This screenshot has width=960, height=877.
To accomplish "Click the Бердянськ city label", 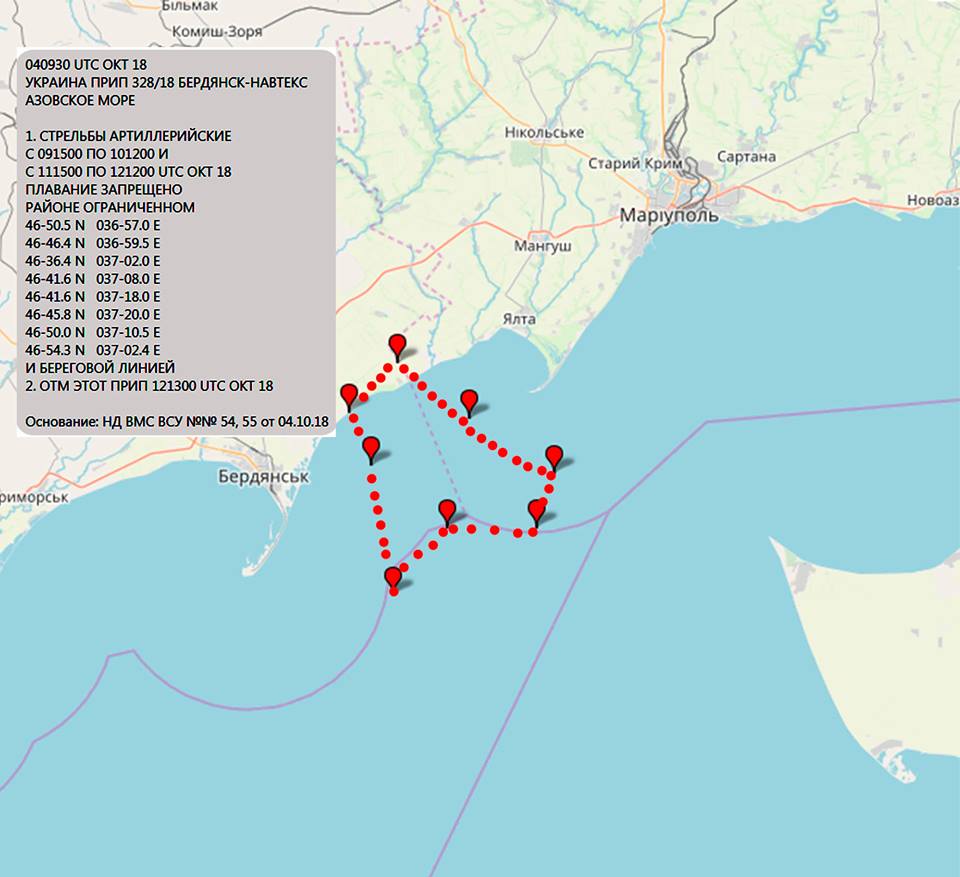I will tap(263, 477).
